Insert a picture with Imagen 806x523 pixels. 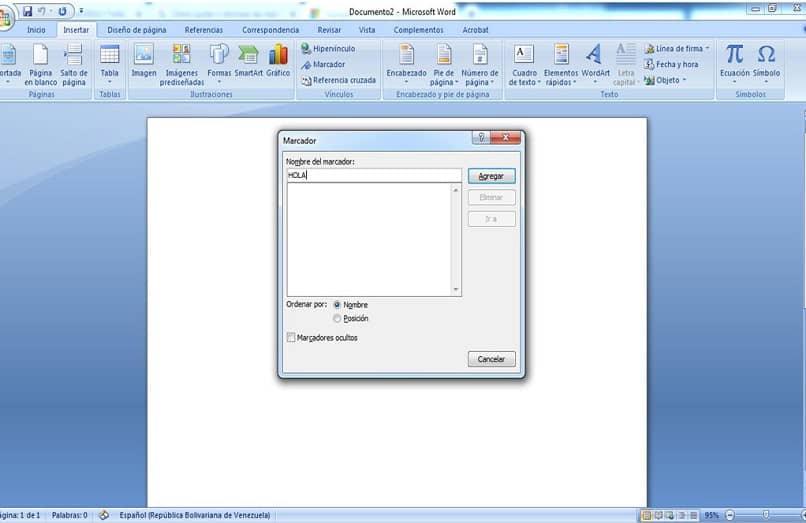(144, 61)
